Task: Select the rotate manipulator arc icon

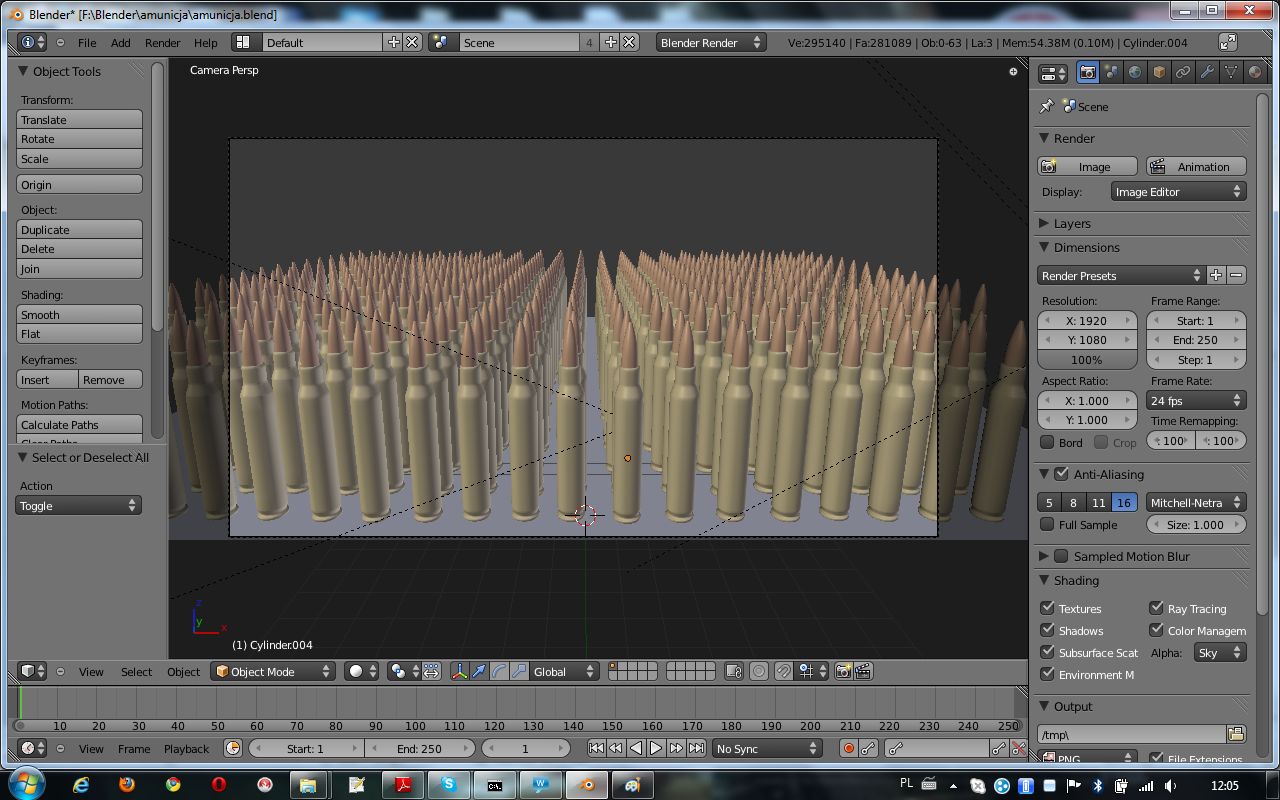Action: tap(499, 672)
